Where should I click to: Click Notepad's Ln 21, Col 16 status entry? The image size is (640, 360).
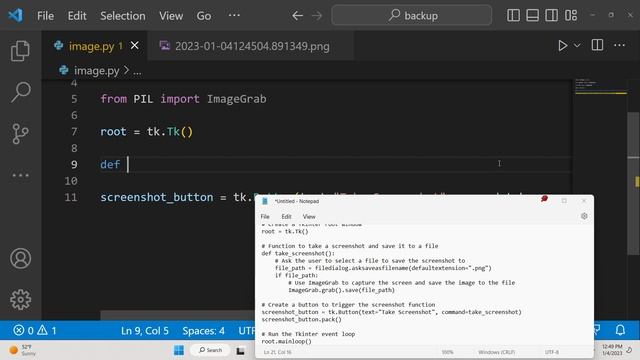pos(278,352)
